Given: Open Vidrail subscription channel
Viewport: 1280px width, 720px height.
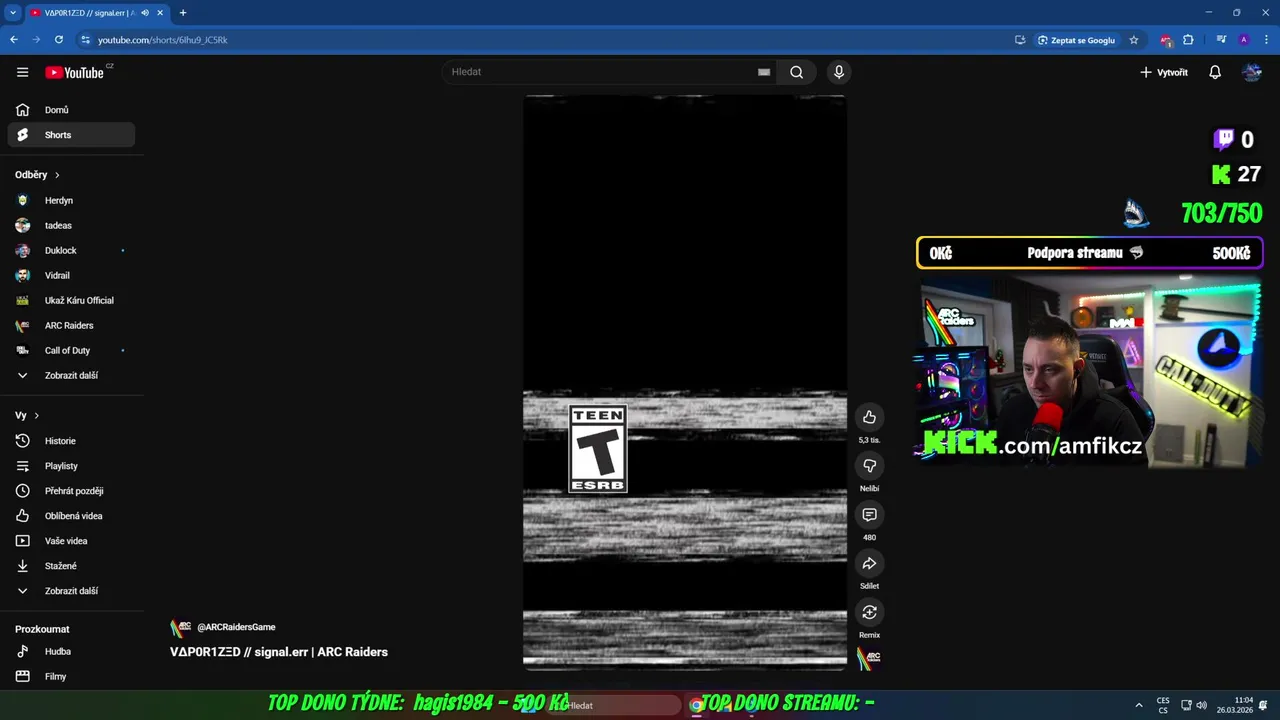Looking at the screenshot, I should point(71,275).
